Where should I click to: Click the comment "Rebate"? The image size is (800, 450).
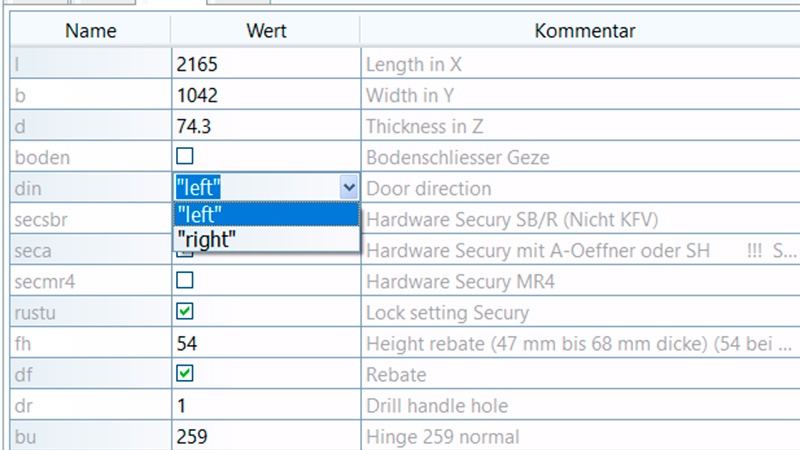(x=396, y=375)
